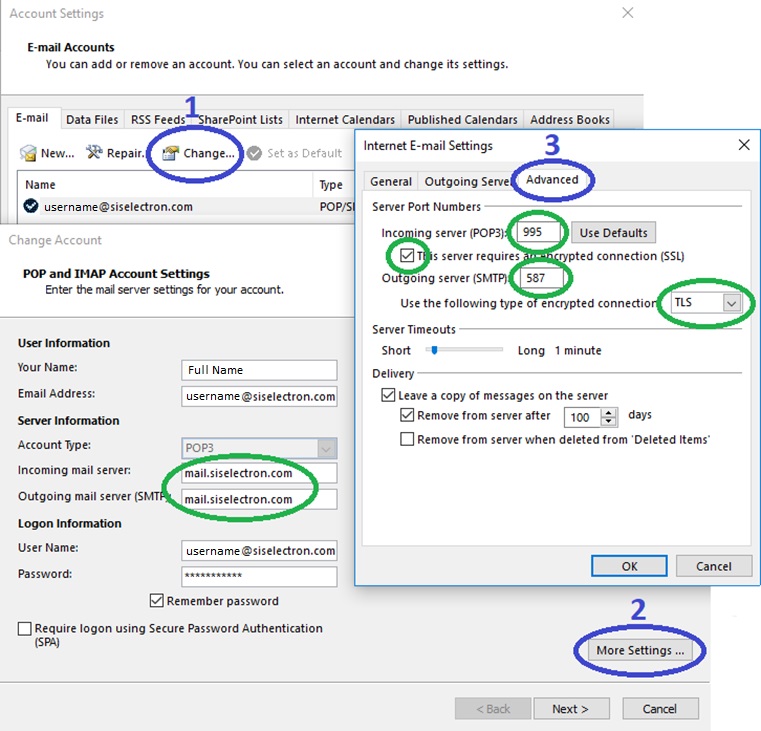
Task: Click the Next button
Action: point(571,709)
